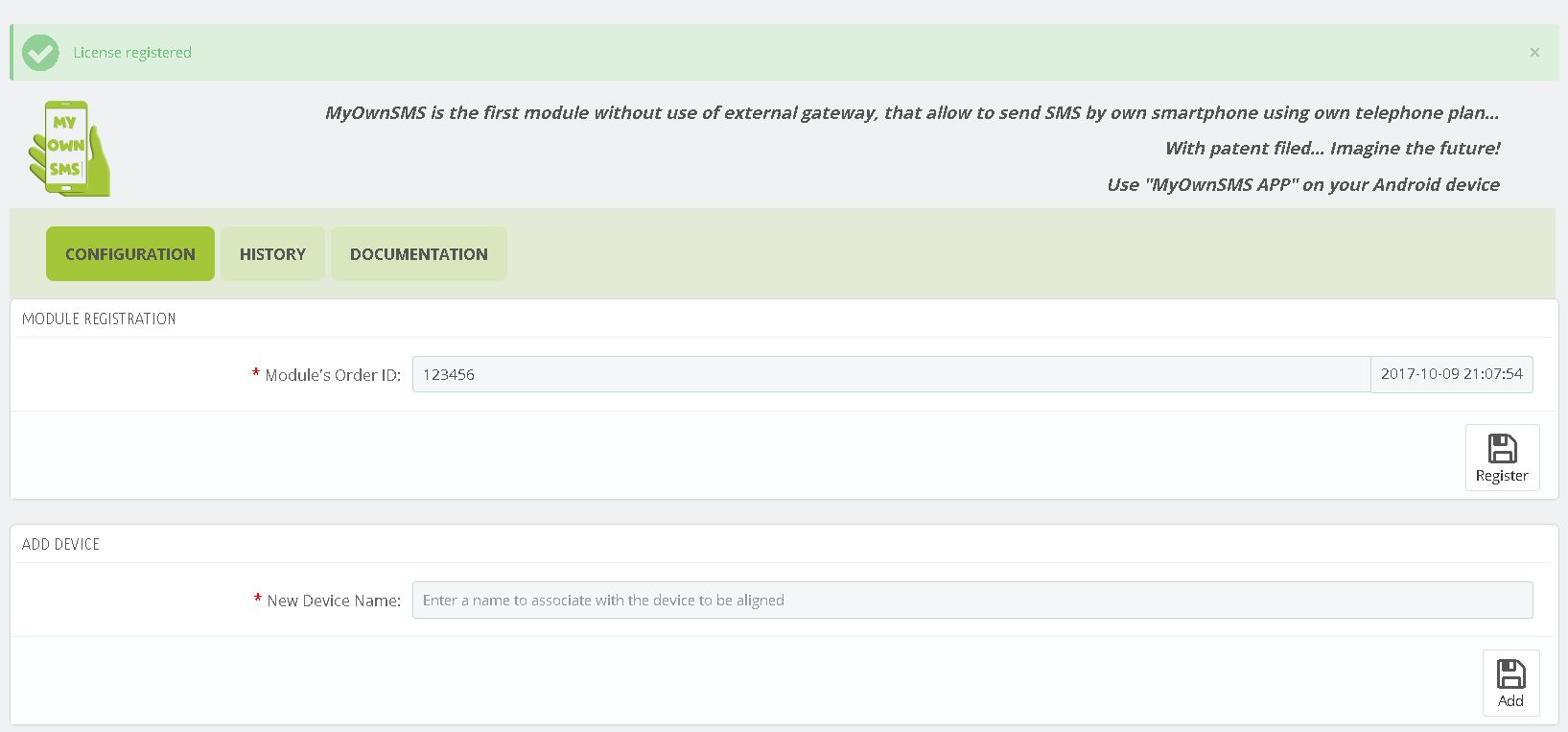The height and width of the screenshot is (732, 1568).
Task: Dismiss the License registered notification
Action: [1534, 53]
